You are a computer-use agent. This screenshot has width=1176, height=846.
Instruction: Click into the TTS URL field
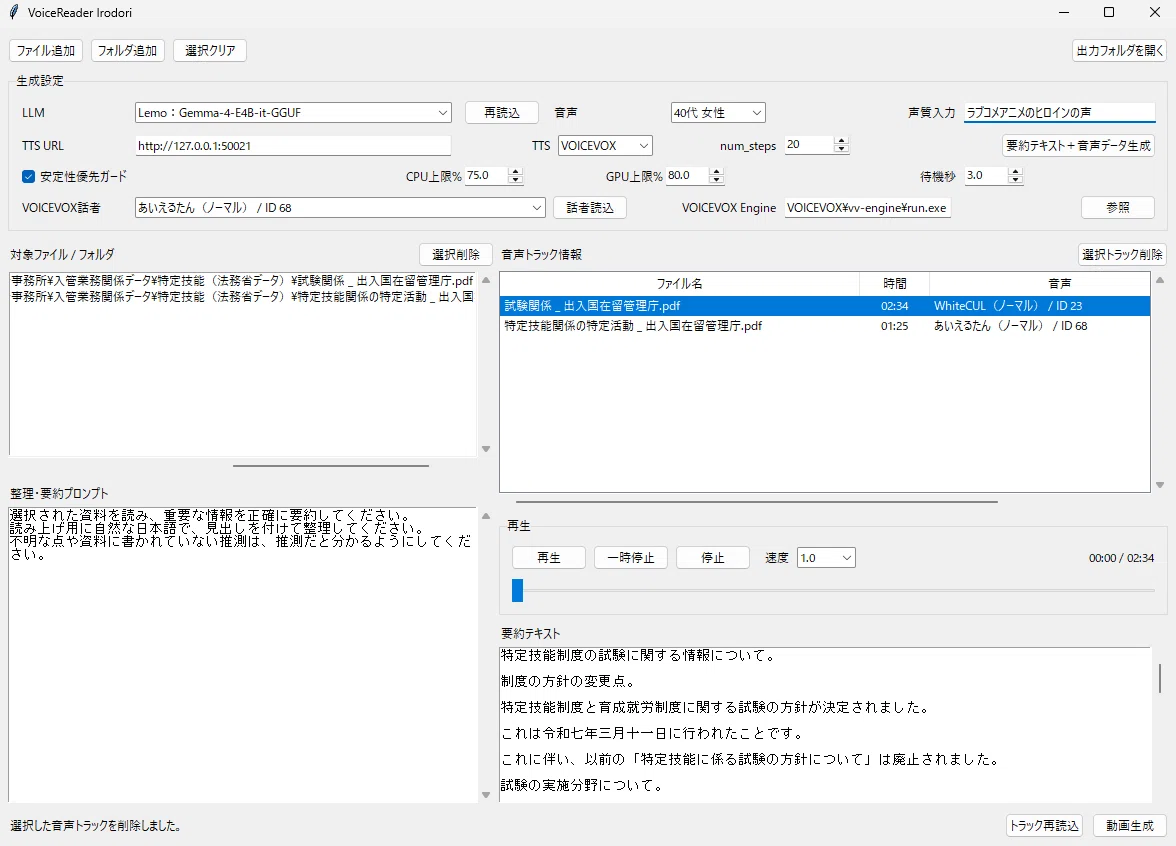[293, 146]
